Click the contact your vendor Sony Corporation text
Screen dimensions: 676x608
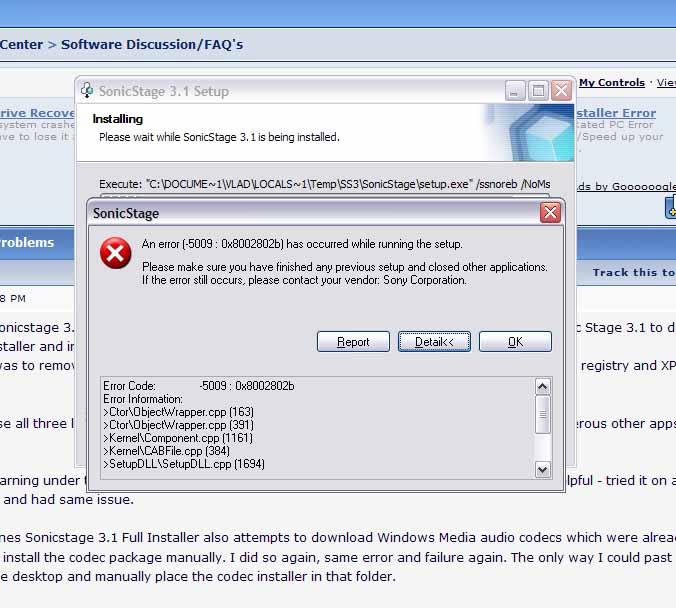[x=304, y=280]
